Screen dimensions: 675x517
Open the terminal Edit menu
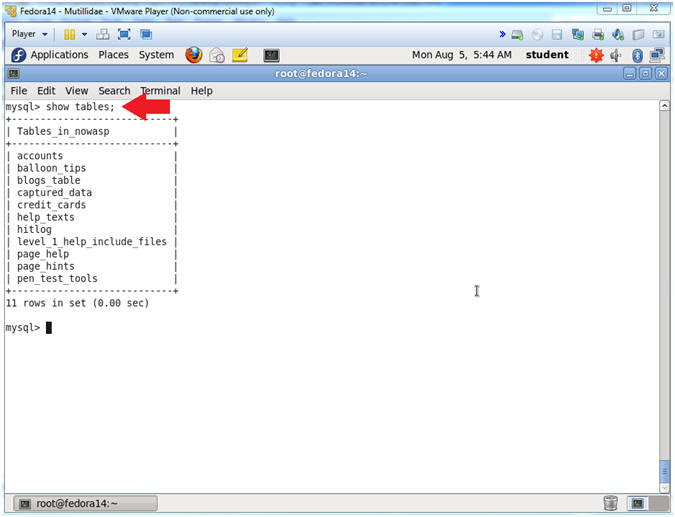tap(46, 91)
